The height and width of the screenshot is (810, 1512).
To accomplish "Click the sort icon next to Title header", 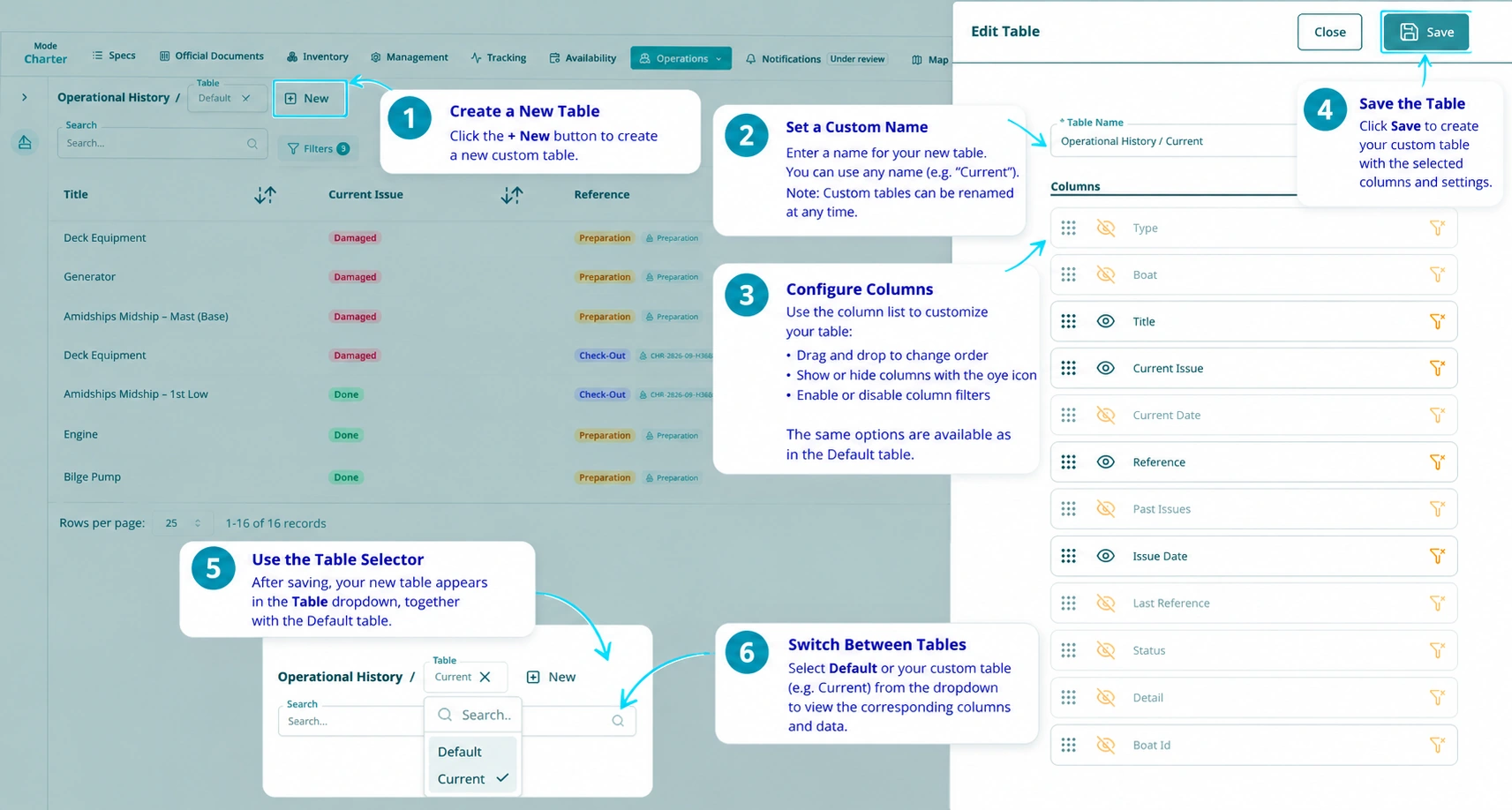I will click(x=265, y=195).
